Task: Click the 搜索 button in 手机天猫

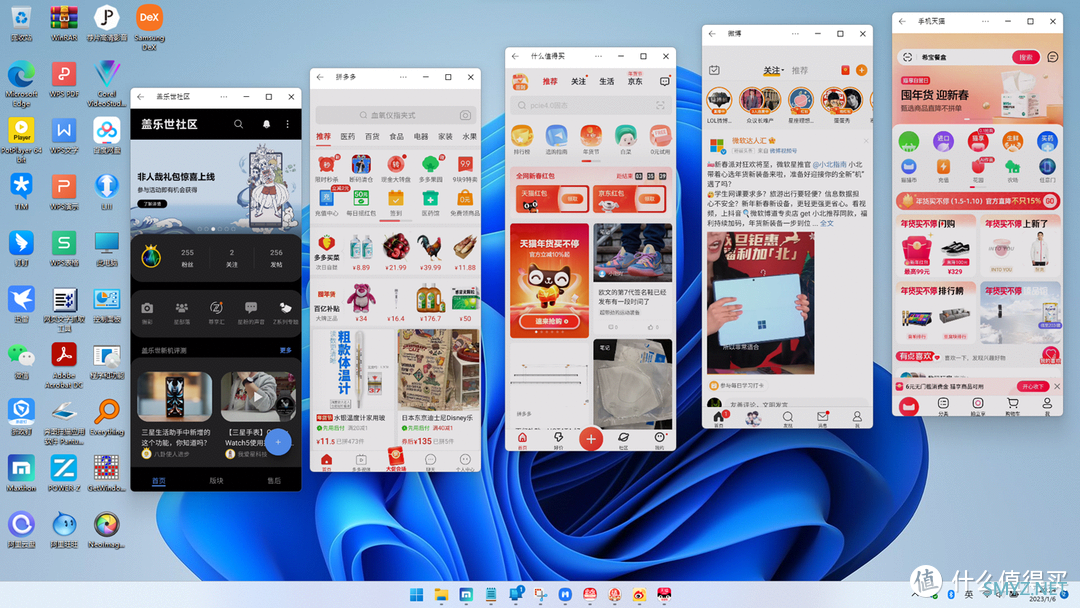Action: coord(1026,57)
